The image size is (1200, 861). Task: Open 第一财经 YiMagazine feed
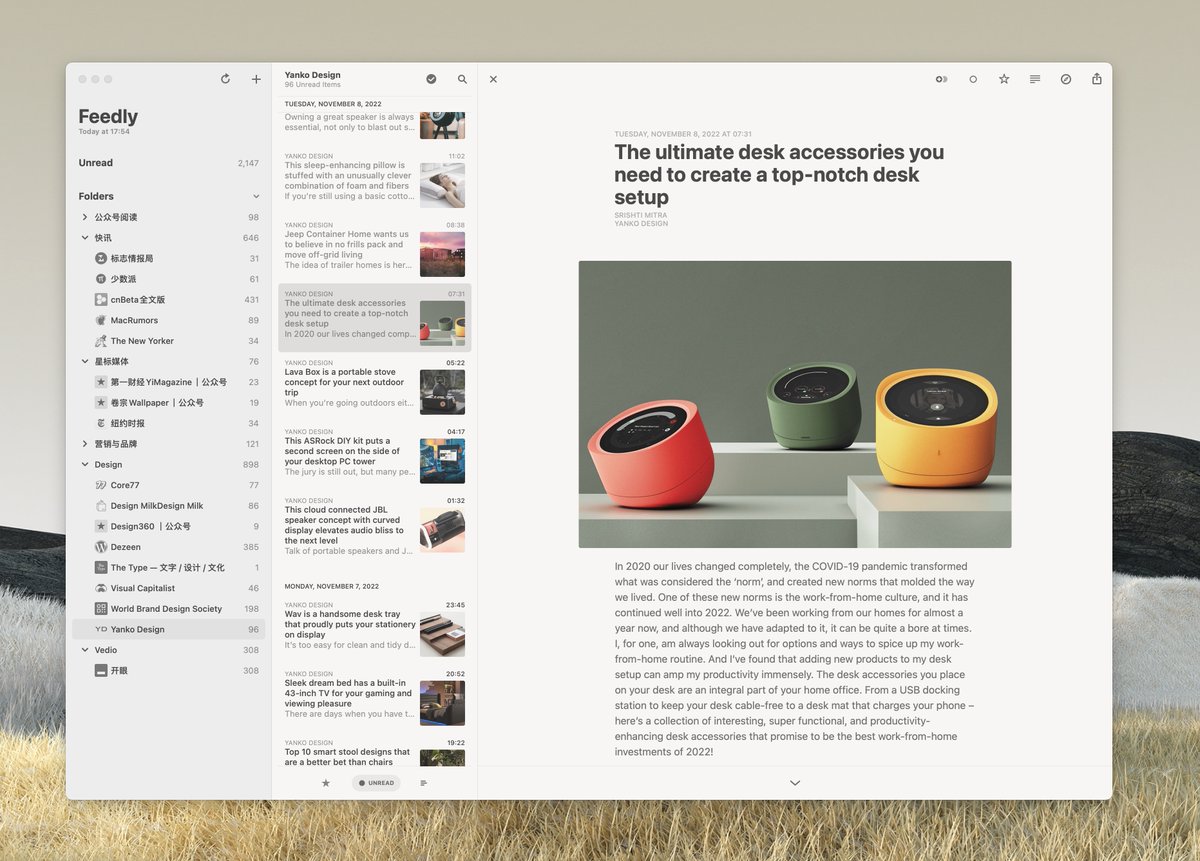[168, 382]
